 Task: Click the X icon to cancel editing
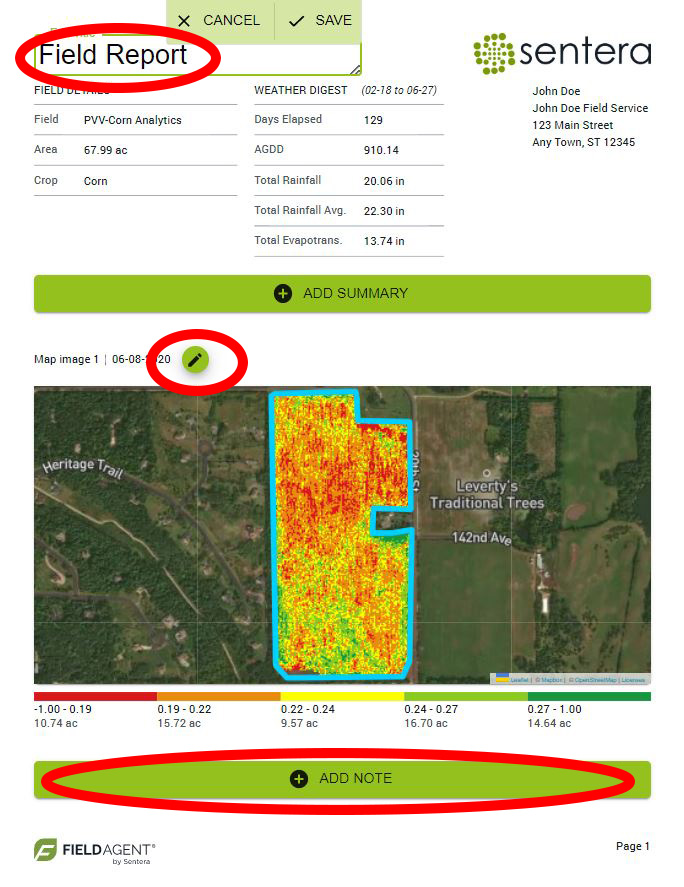184,21
